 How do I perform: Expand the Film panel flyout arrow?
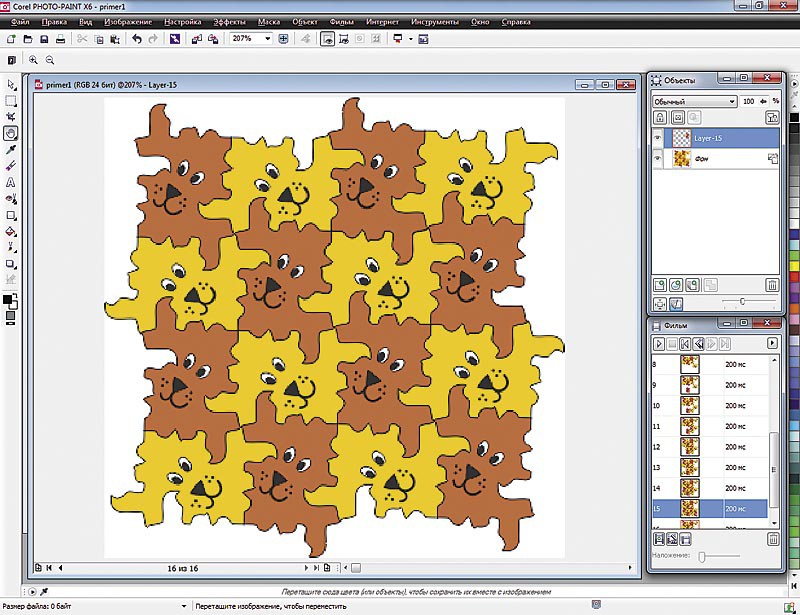[772, 343]
